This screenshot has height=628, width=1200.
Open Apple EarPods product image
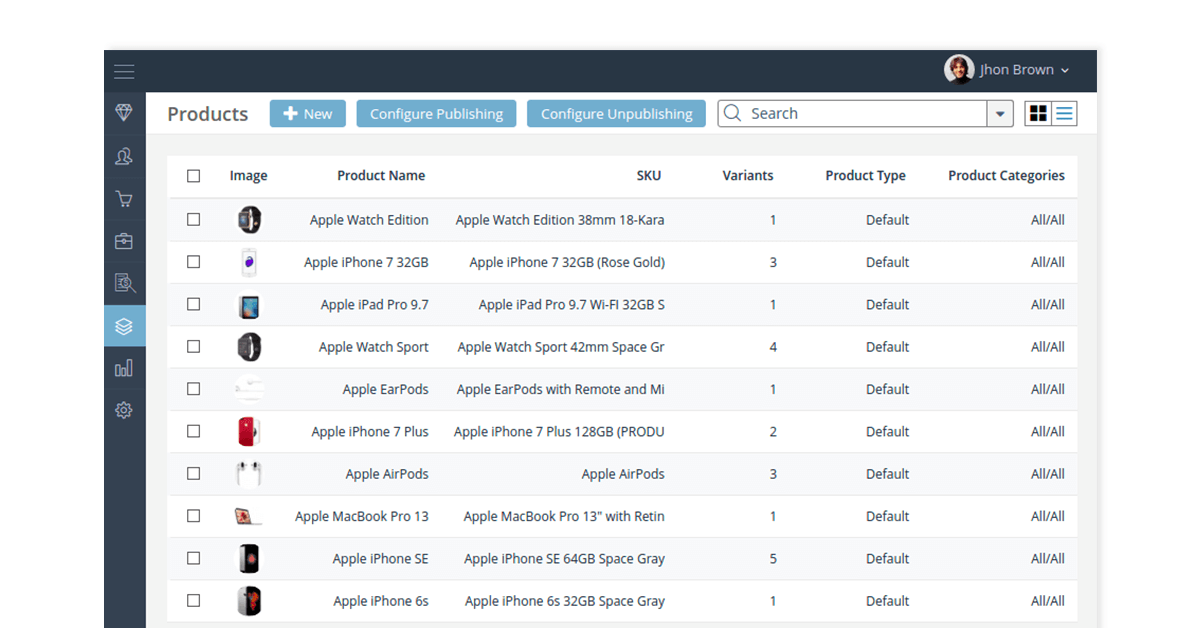[x=249, y=389]
